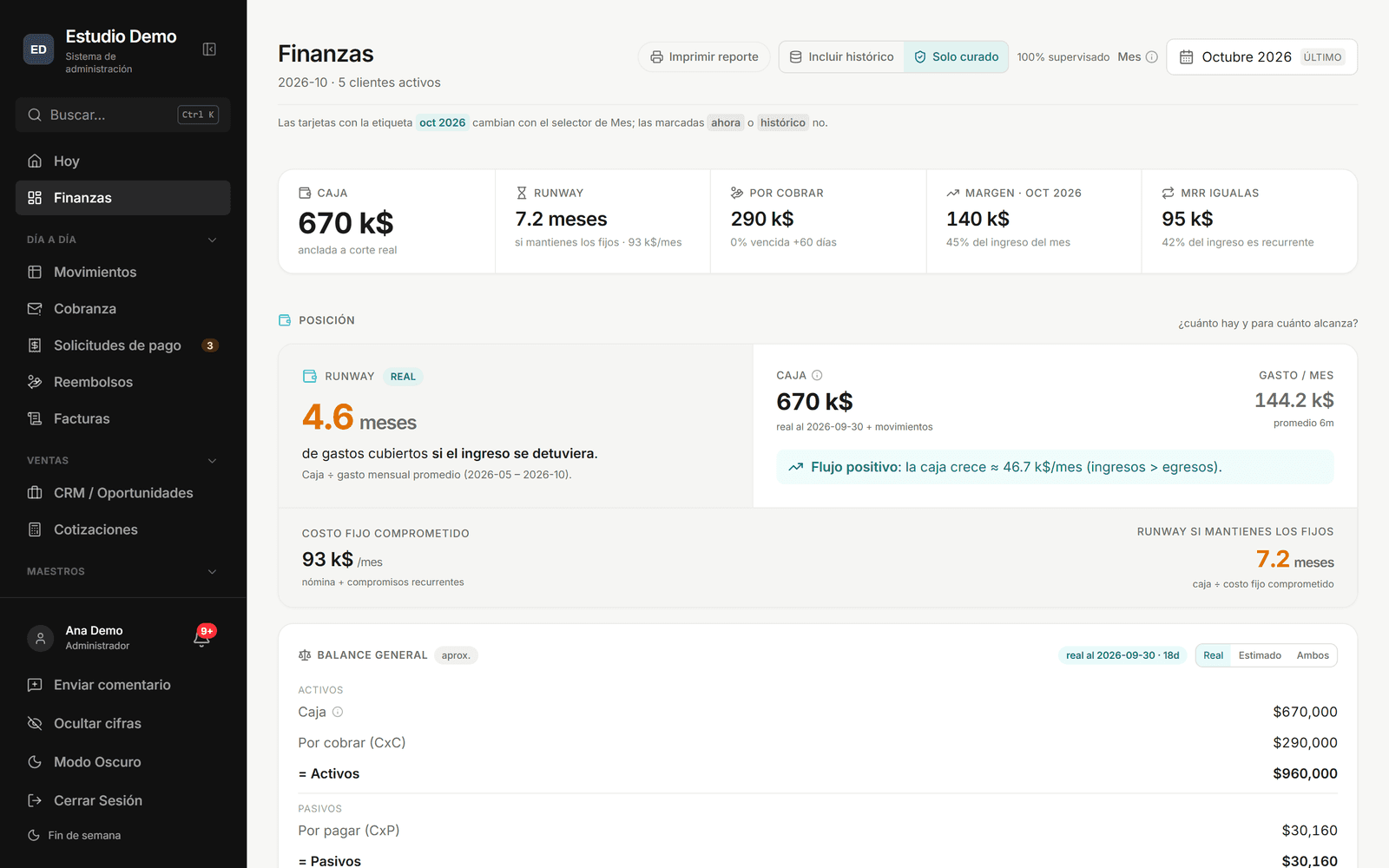Image resolution: width=1389 pixels, height=868 pixels.
Task: Select the Ambos balance view
Action: [x=1313, y=655]
